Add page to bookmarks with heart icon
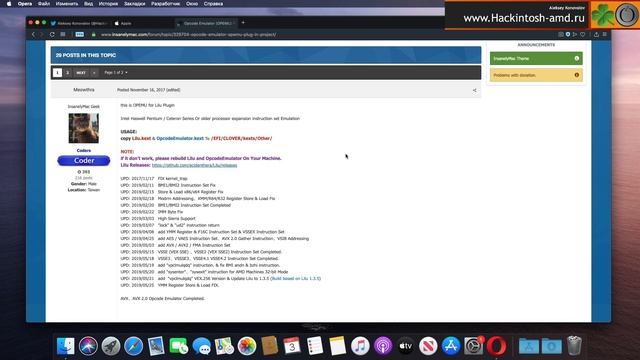 click(582, 35)
